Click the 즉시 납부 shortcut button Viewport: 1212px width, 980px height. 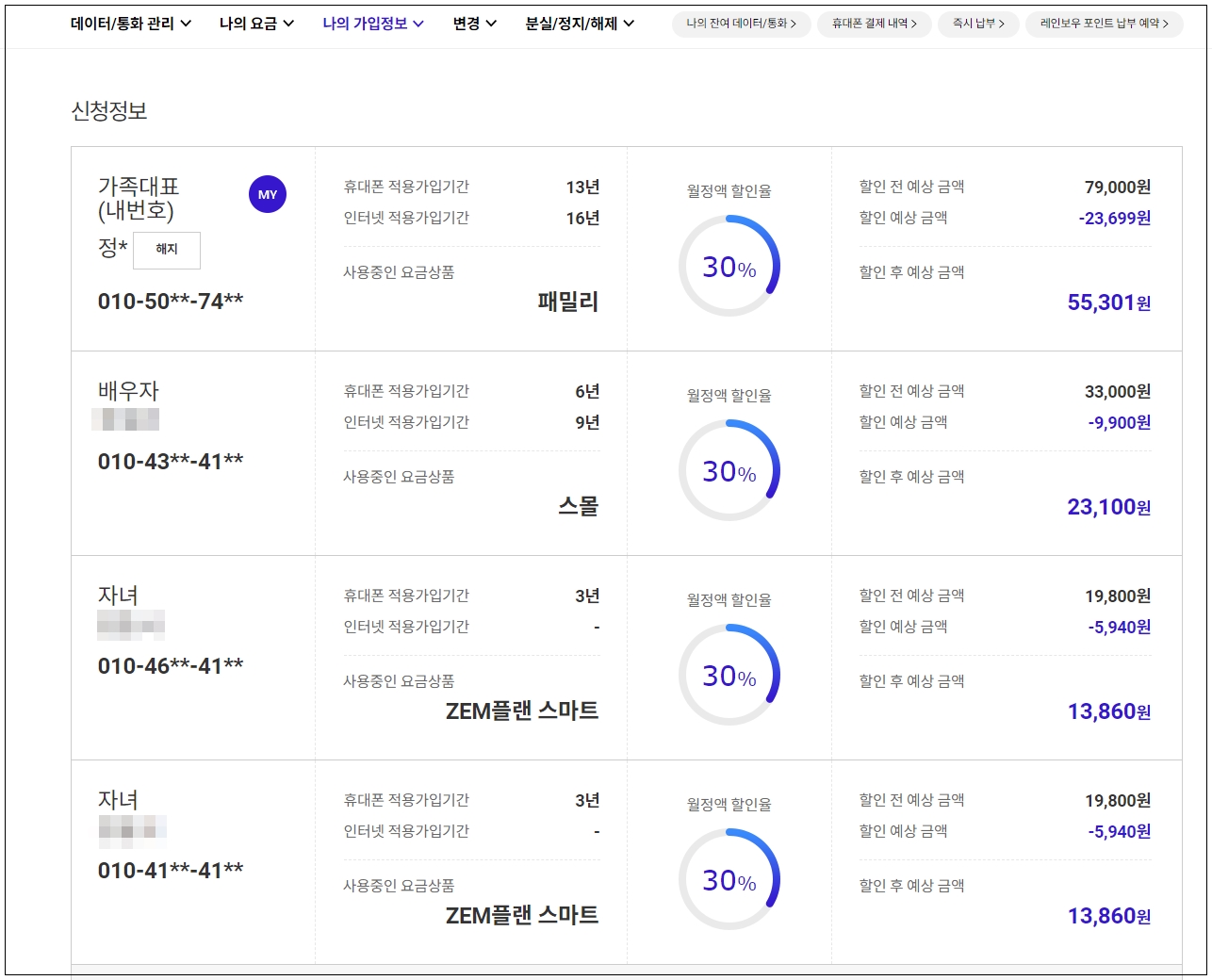(978, 24)
